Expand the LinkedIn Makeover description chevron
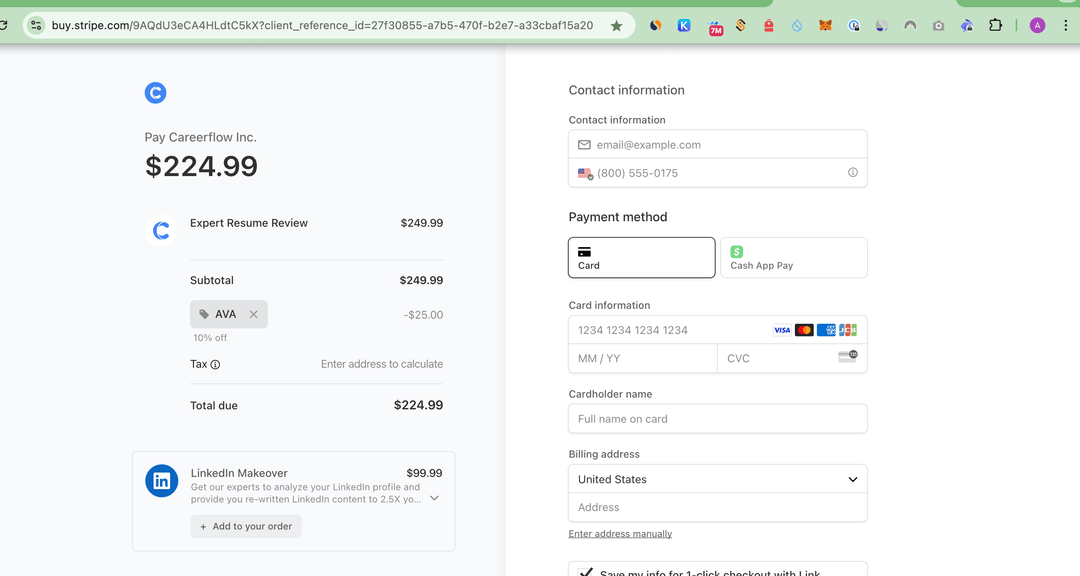The width and height of the screenshot is (1080, 576). tap(434, 498)
